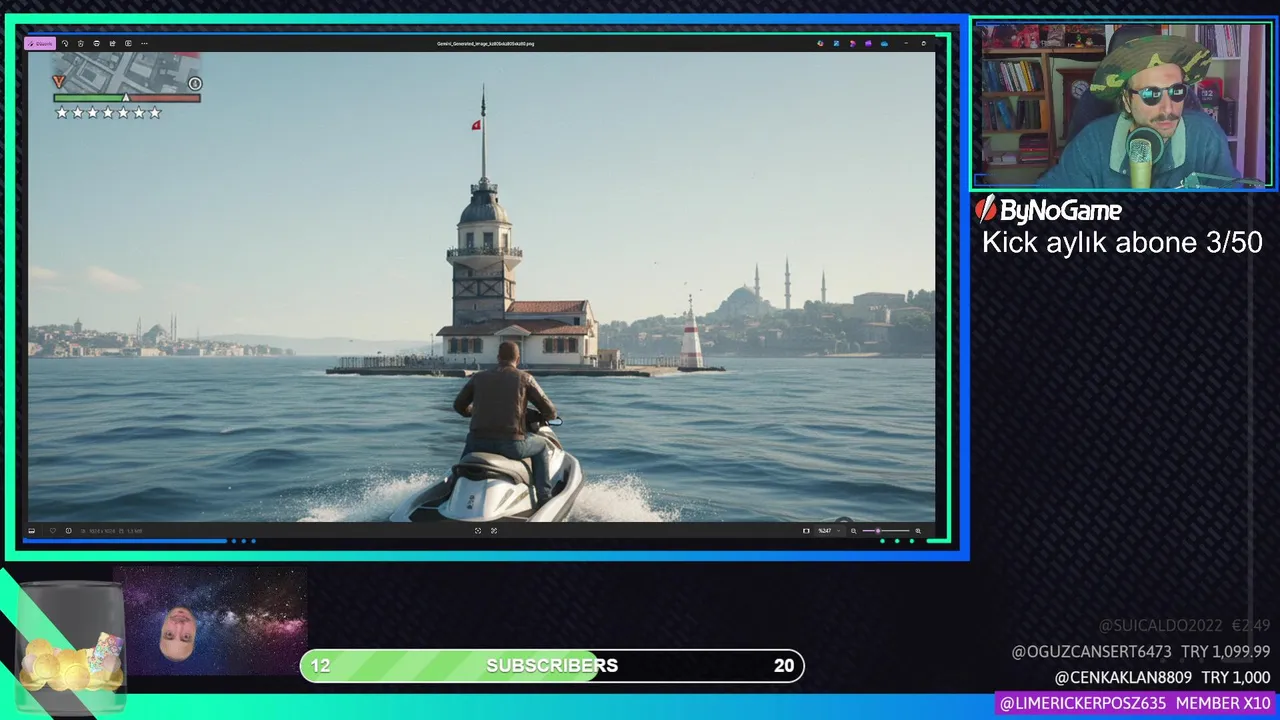Toggle the filmstrip icon at bottom left
Viewport: 1280px width, 720px height.
coord(32,530)
